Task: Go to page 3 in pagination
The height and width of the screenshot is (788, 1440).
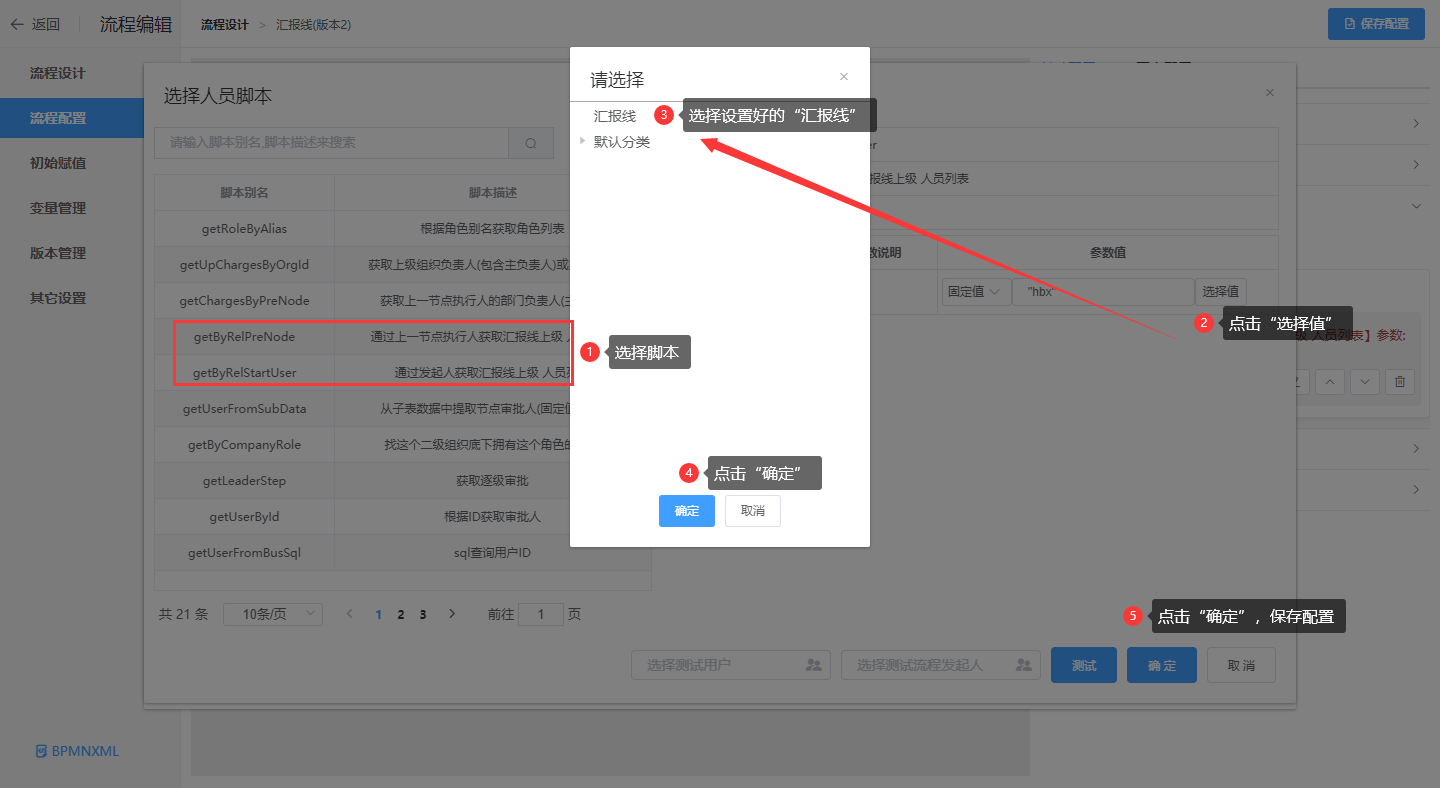Action: tap(423, 614)
